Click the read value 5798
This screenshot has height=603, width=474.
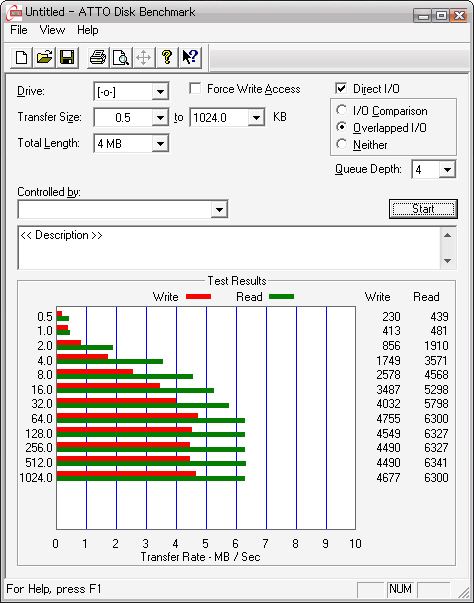coord(436,404)
